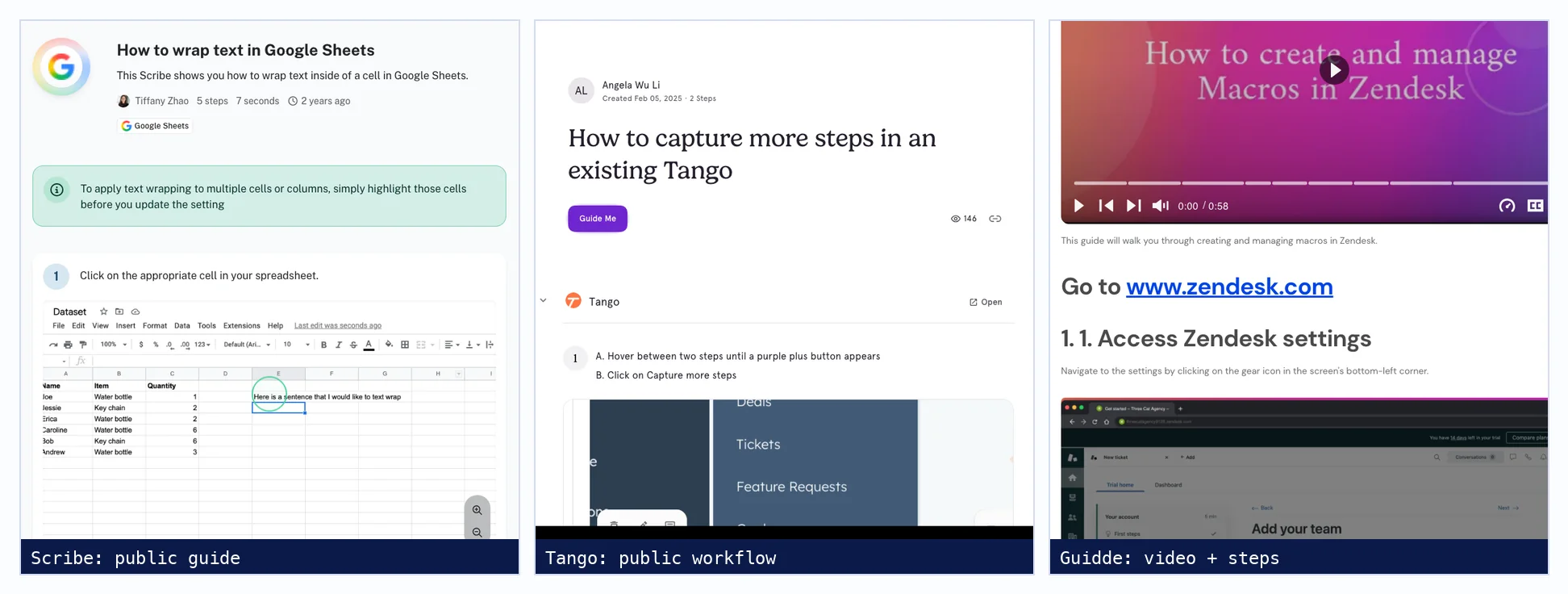Zoom in on the Scribe screenshot
This screenshot has height=594, width=1568.
[477, 510]
